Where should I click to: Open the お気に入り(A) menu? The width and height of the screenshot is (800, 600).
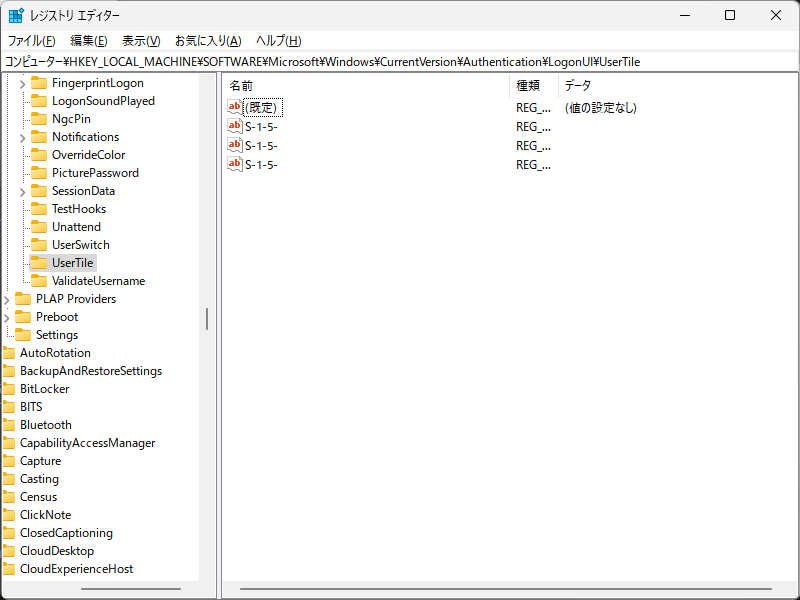point(208,41)
